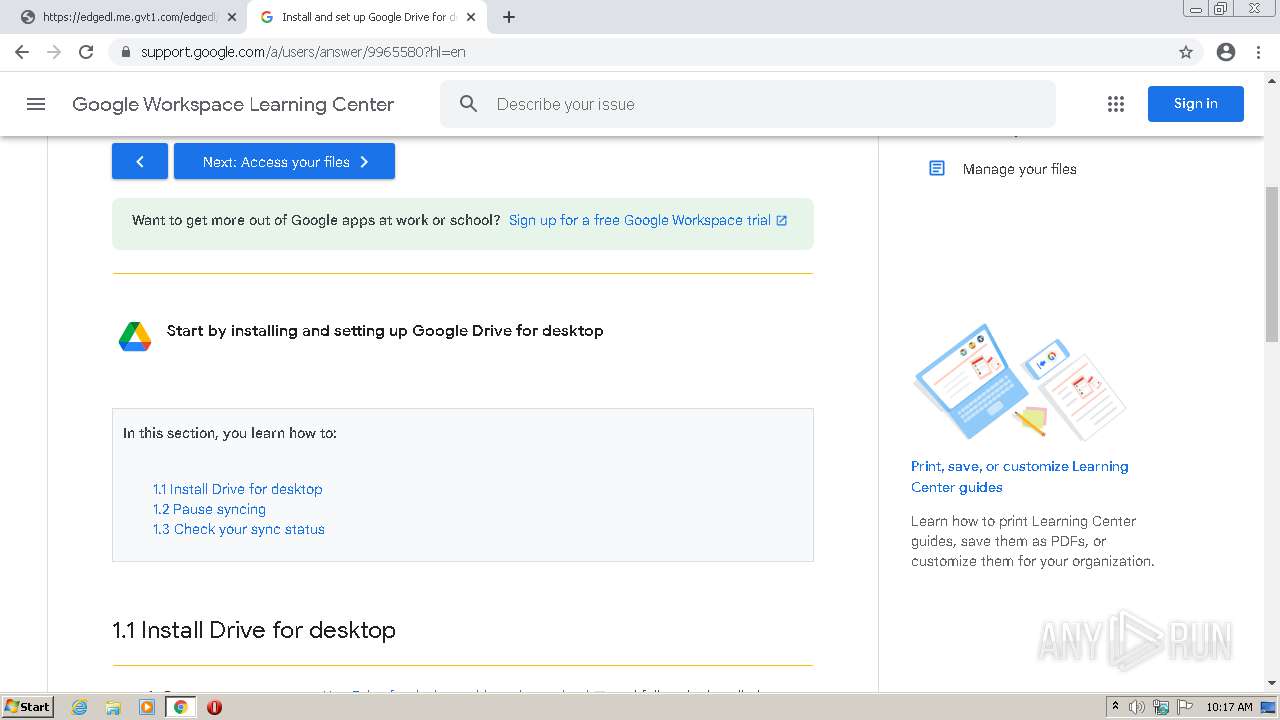This screenshot has height=720, width=1280.
Task: Click the Learning Center guides illustration
Action: 1019,382
